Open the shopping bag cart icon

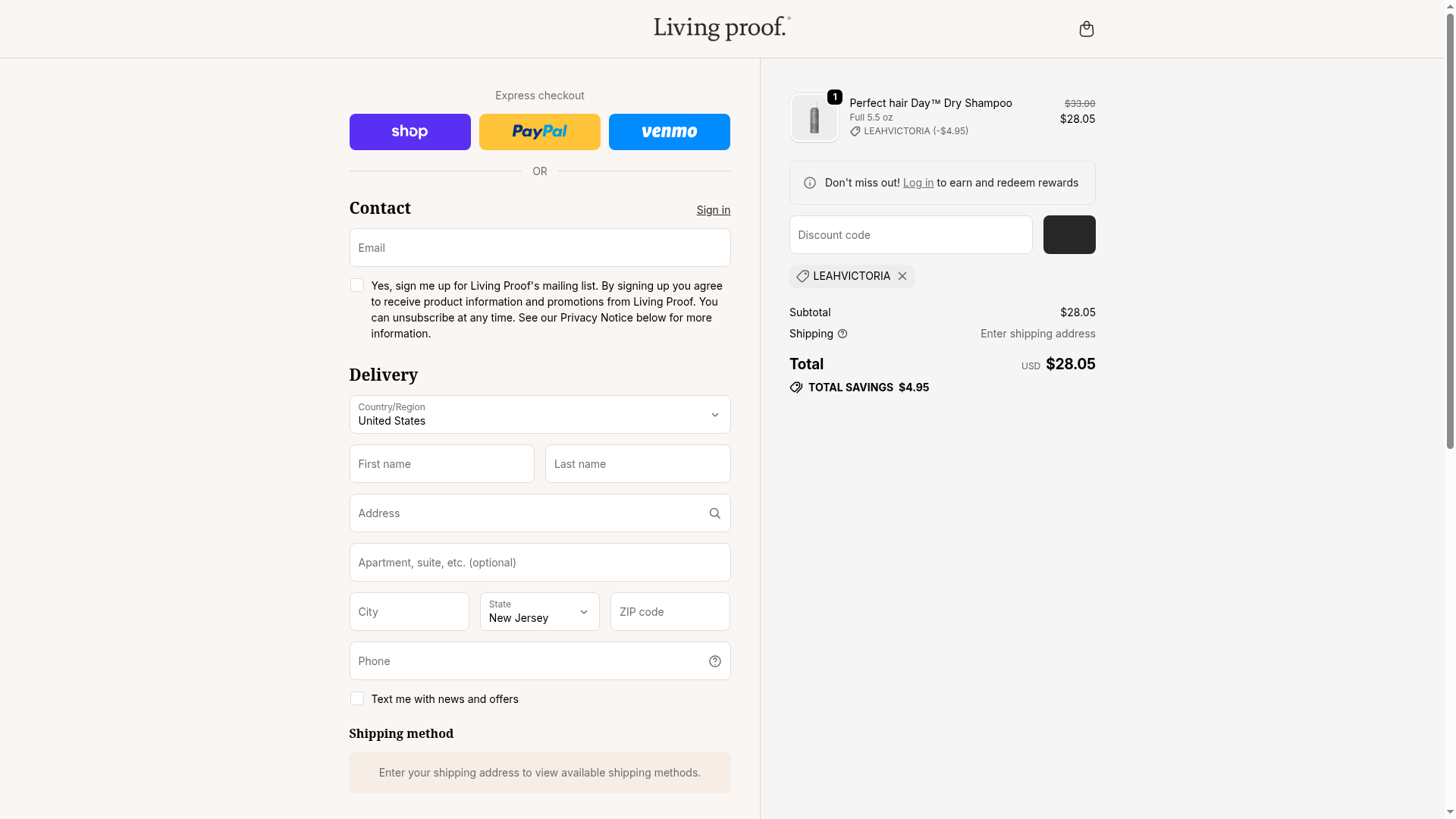point(1086,29)
